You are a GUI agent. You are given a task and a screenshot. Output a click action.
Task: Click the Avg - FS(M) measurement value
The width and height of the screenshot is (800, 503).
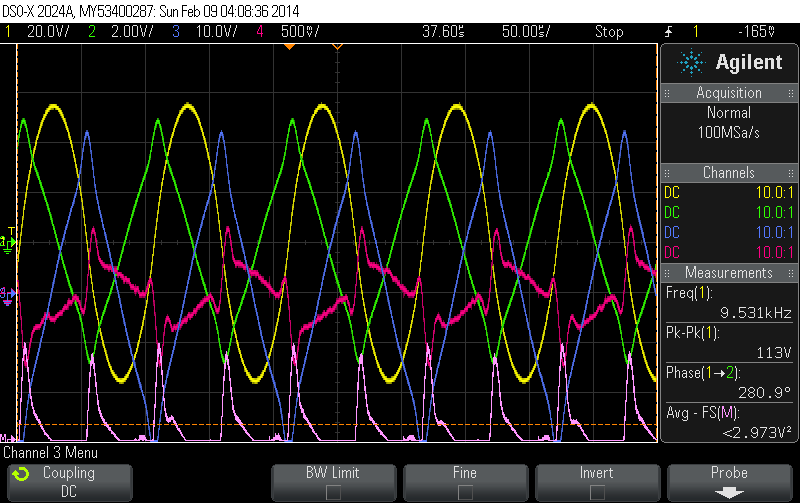[x=759, y=433]
